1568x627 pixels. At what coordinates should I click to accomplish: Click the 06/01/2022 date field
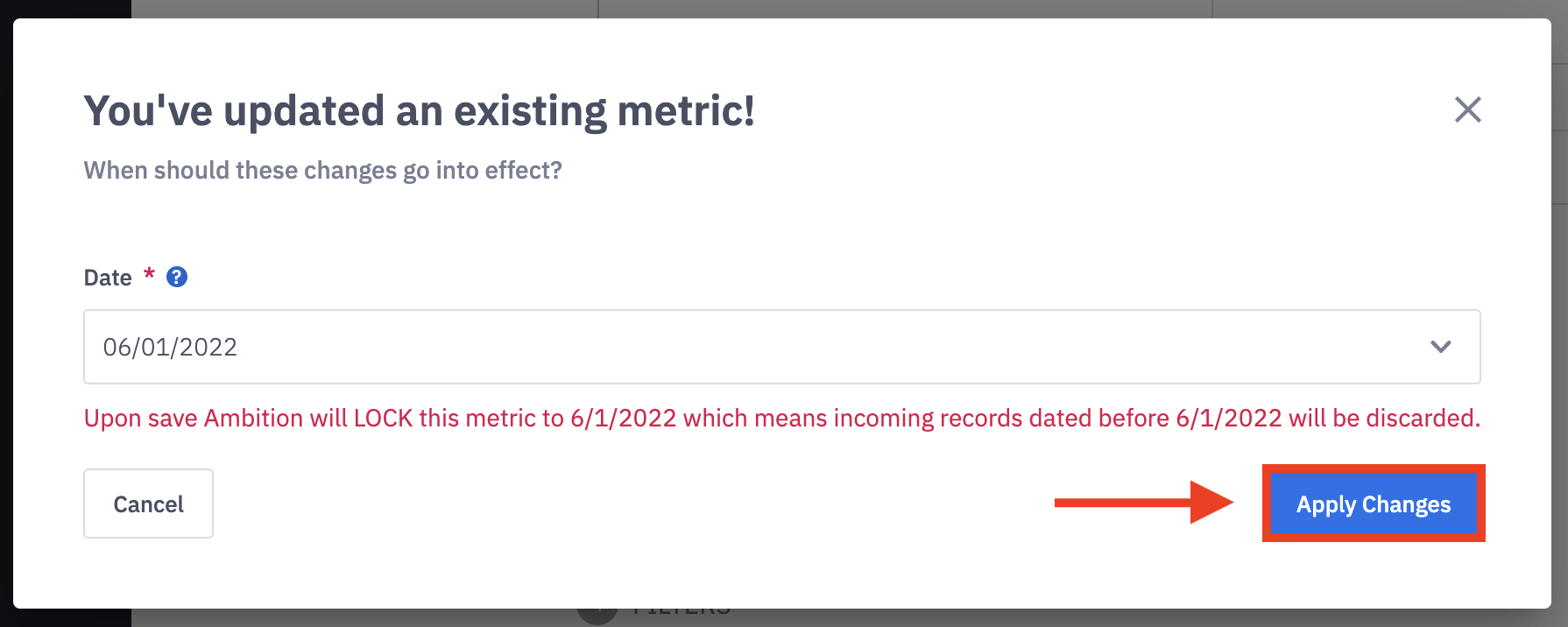(x=701, y=347)
